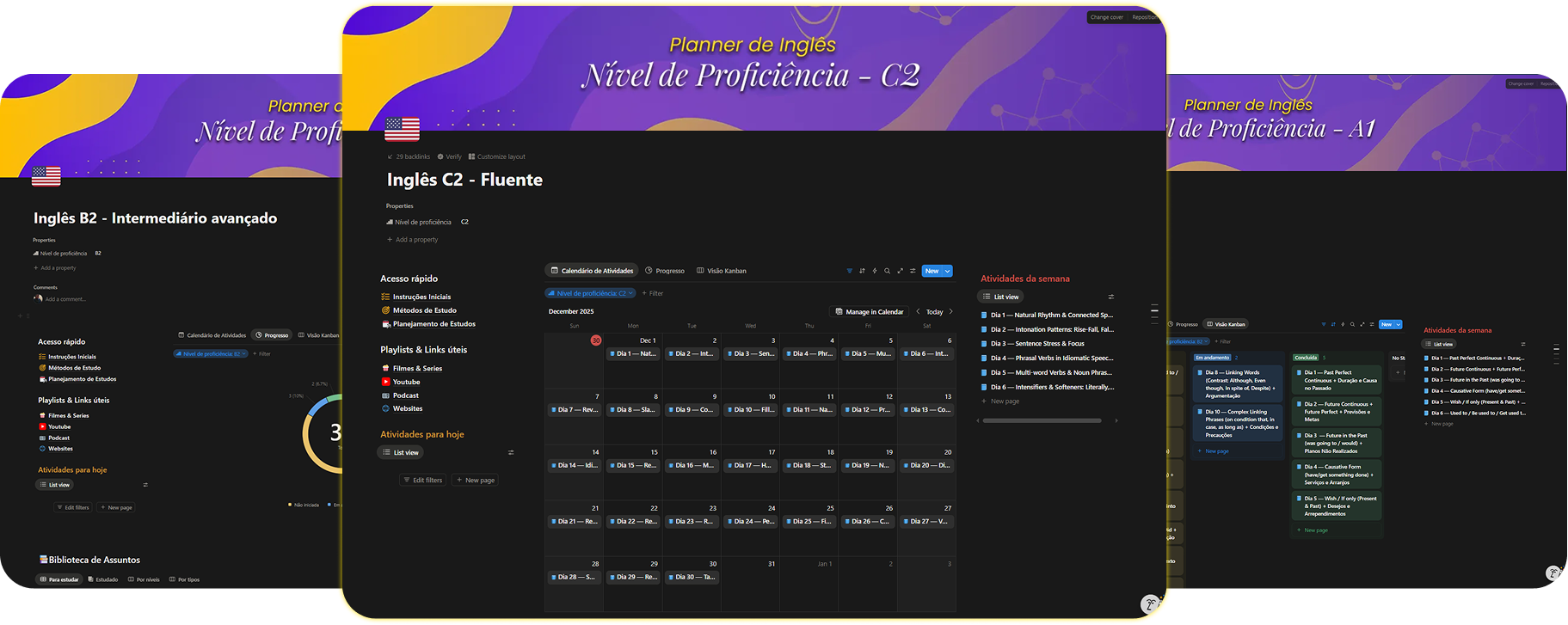Open the 'Nível de proficiência: C2' filter dropdown
The width and height of the screenshot is (1568, 625).
coord(591,293)
